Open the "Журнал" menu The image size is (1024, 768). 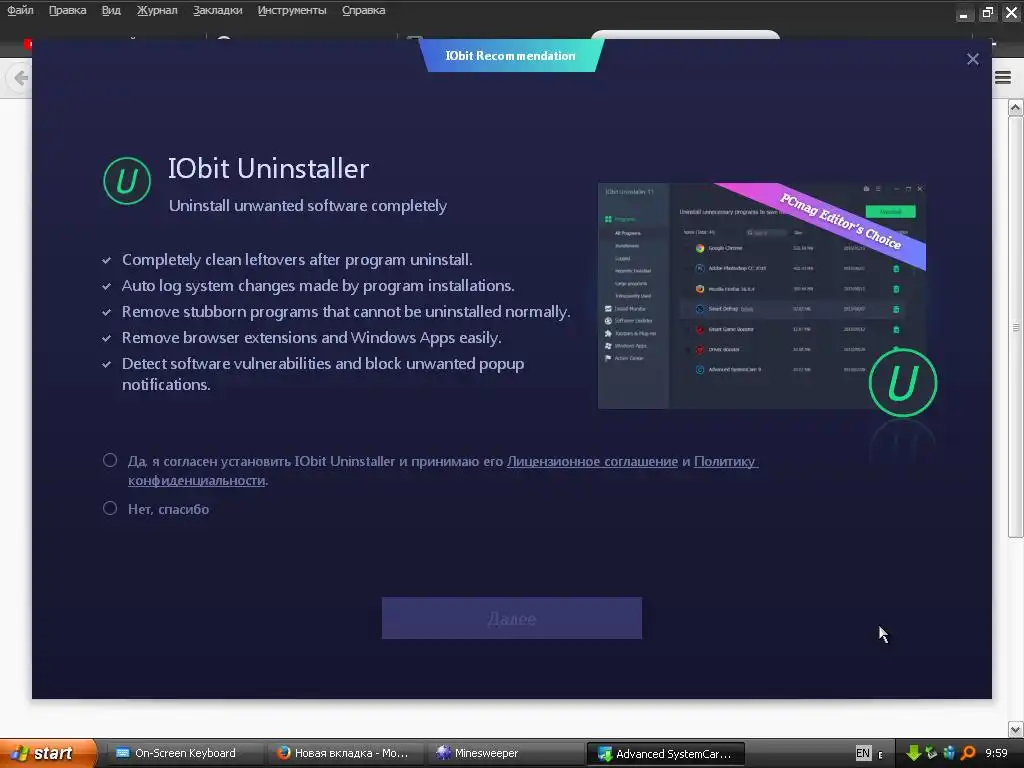click(157, 10)
